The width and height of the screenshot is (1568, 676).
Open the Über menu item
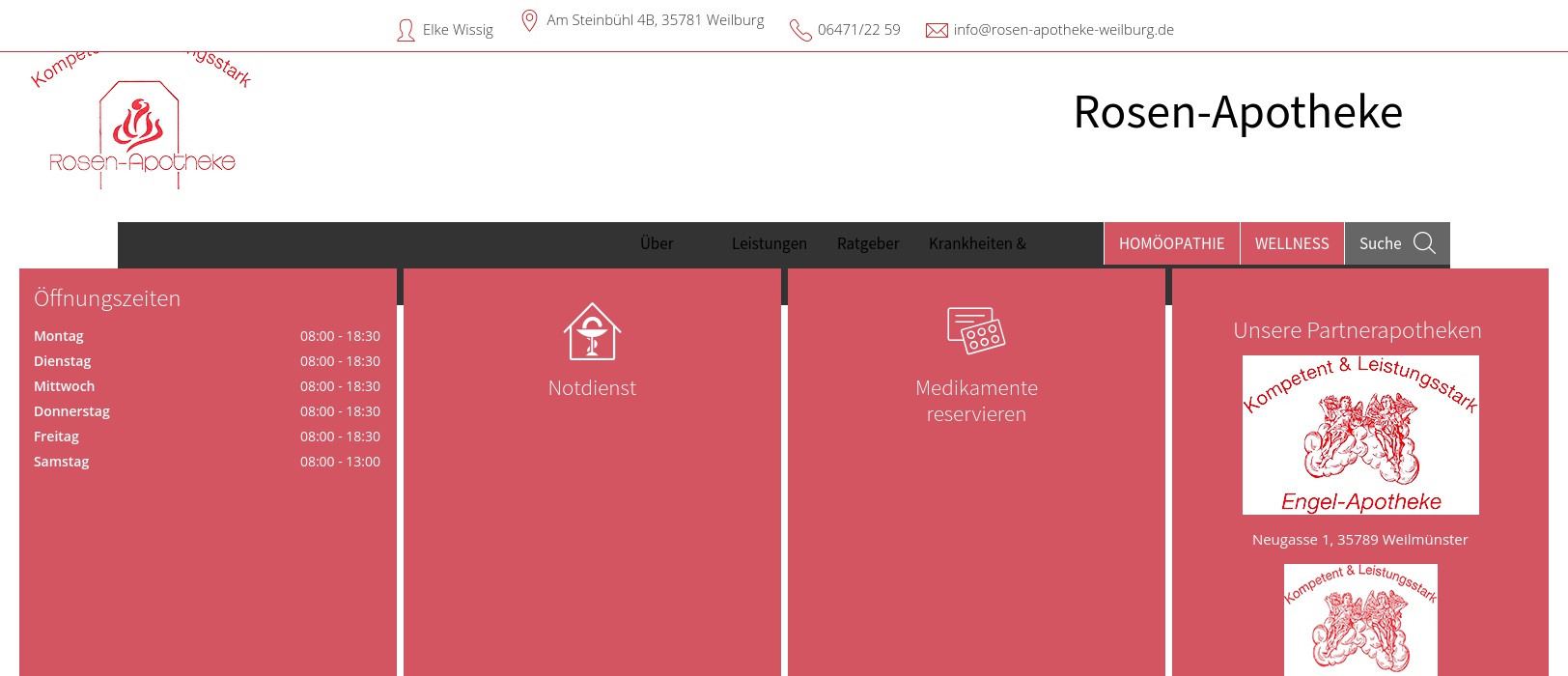click(657, 243)
